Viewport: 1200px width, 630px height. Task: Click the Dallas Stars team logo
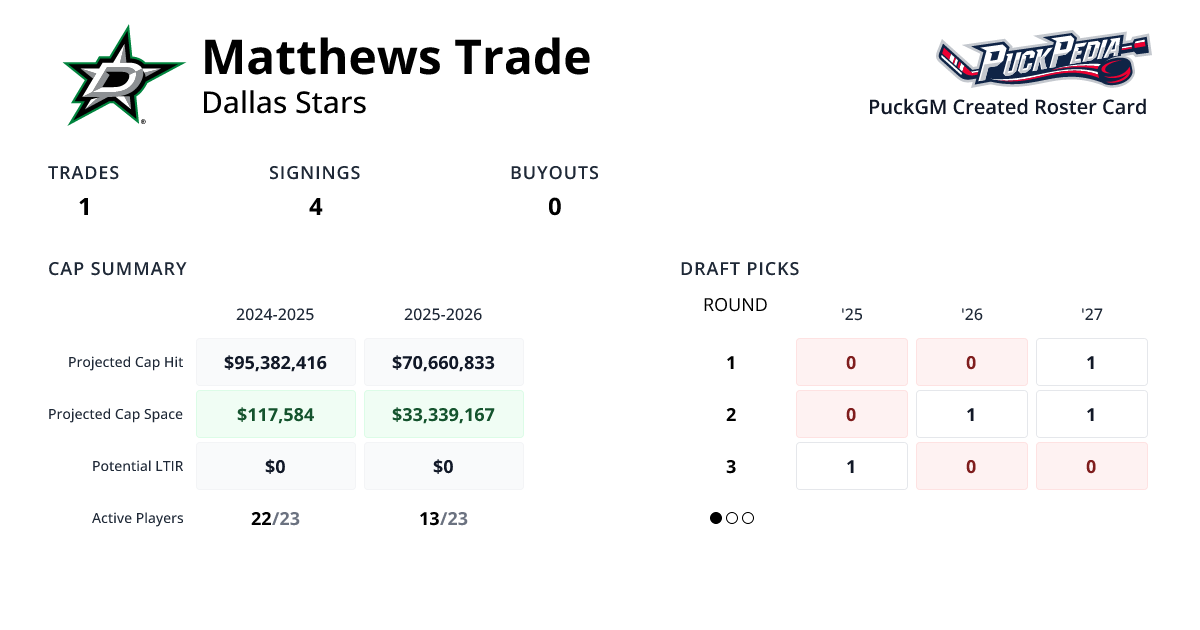[x=124, y=76]
